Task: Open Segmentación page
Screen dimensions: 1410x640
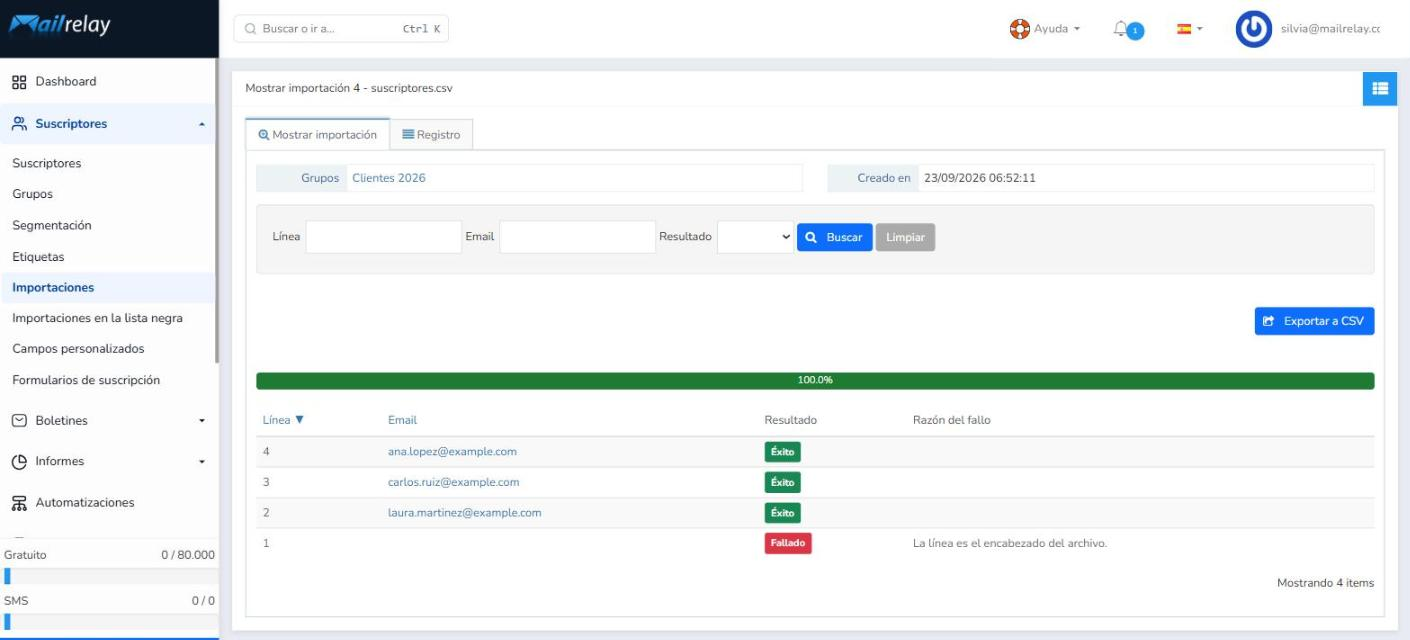Action: (x=52, y=225)
